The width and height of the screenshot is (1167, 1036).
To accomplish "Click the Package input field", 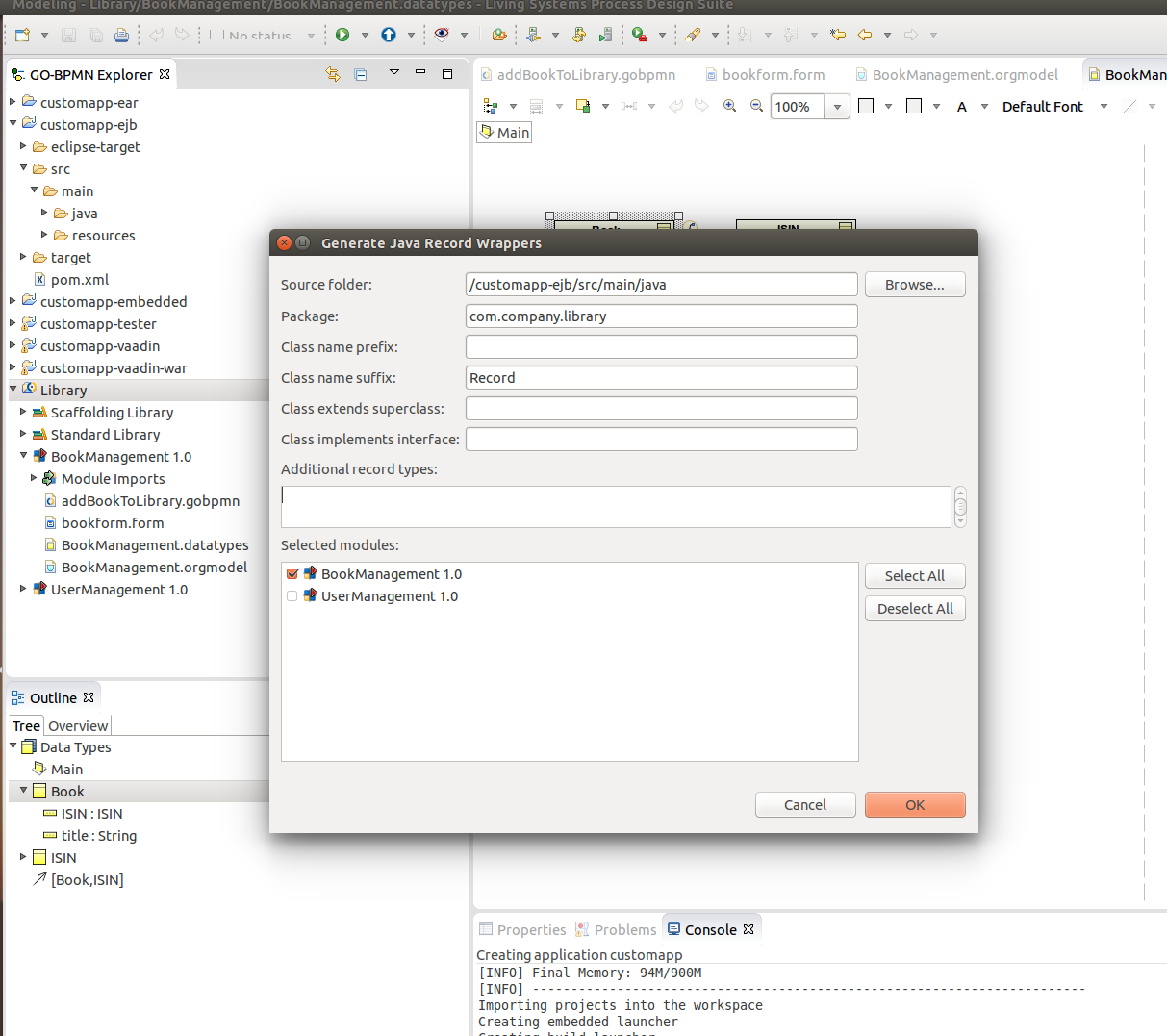I will pyautogui.click(x=662, y=316).
